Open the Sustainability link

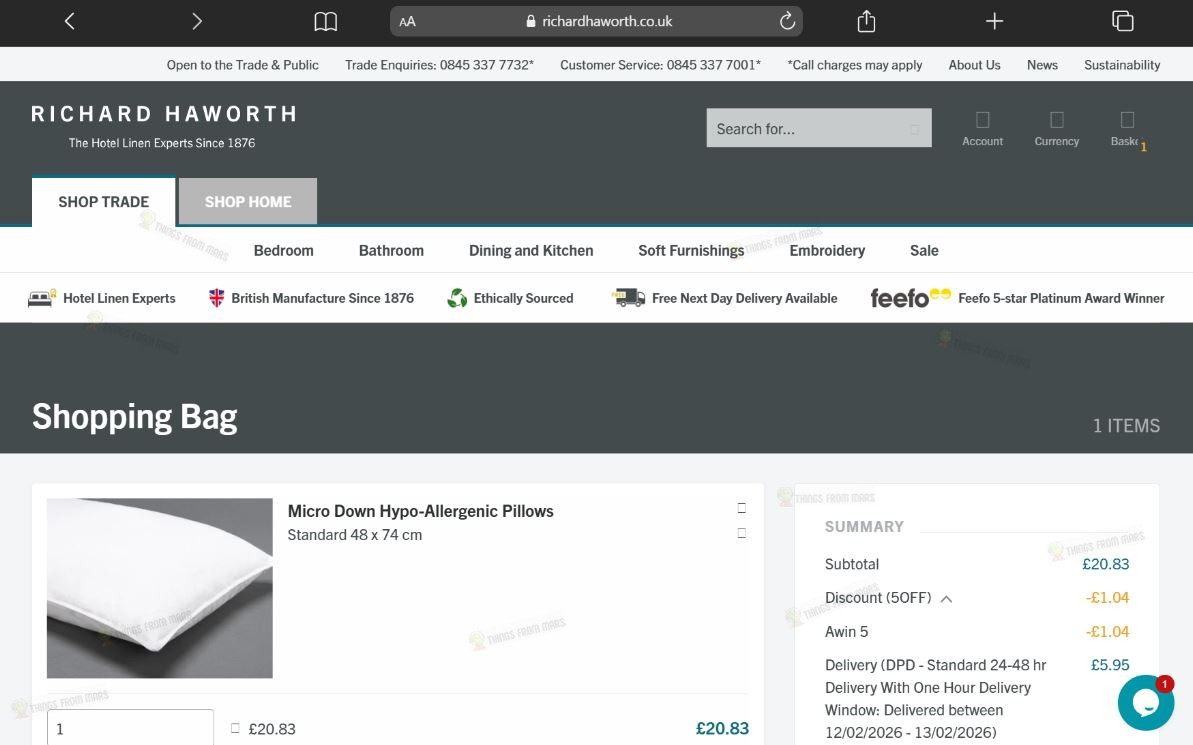[1121, 65]
